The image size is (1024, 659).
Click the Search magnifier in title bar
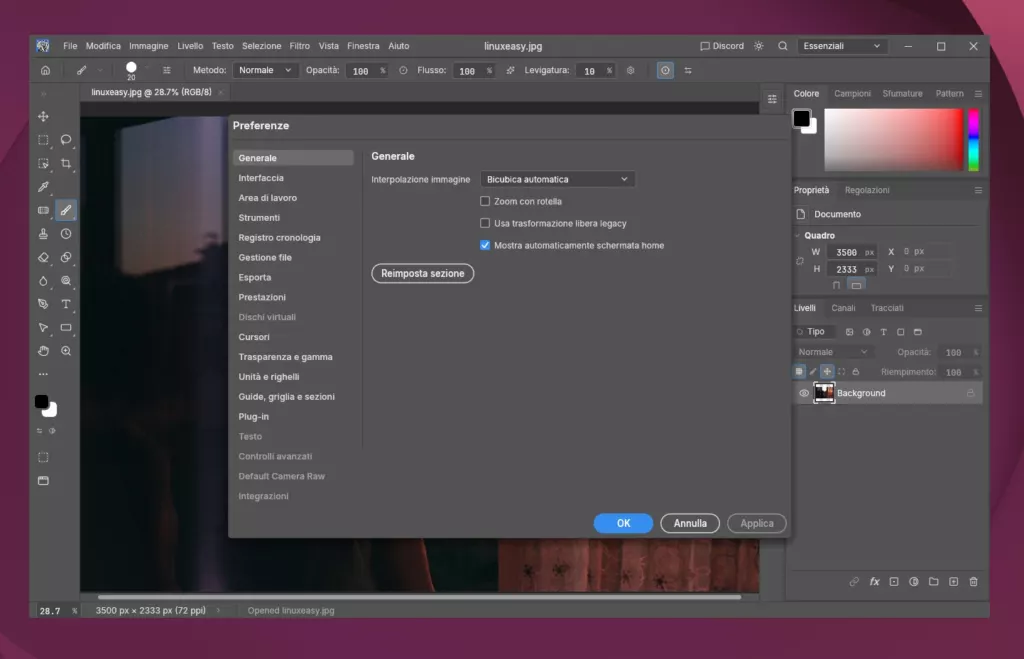[782, 46]
